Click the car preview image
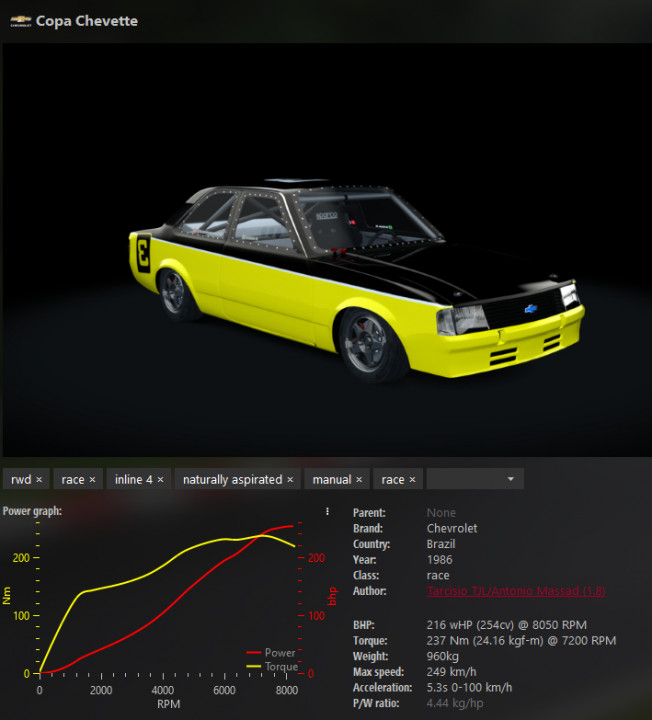652x720 pixels. (x=326, y=250)
